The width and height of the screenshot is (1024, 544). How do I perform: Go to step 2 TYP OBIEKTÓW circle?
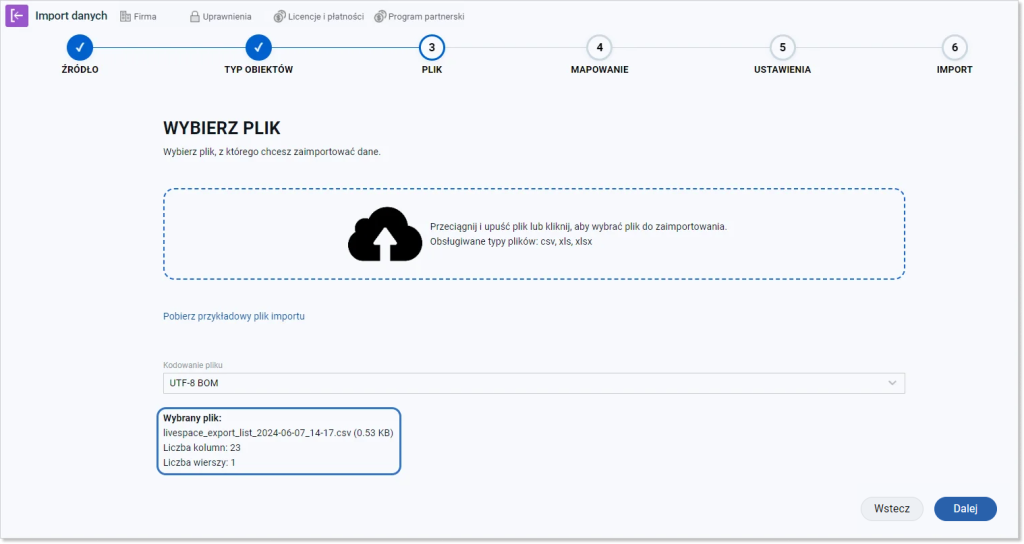click(x=259, y=48)
